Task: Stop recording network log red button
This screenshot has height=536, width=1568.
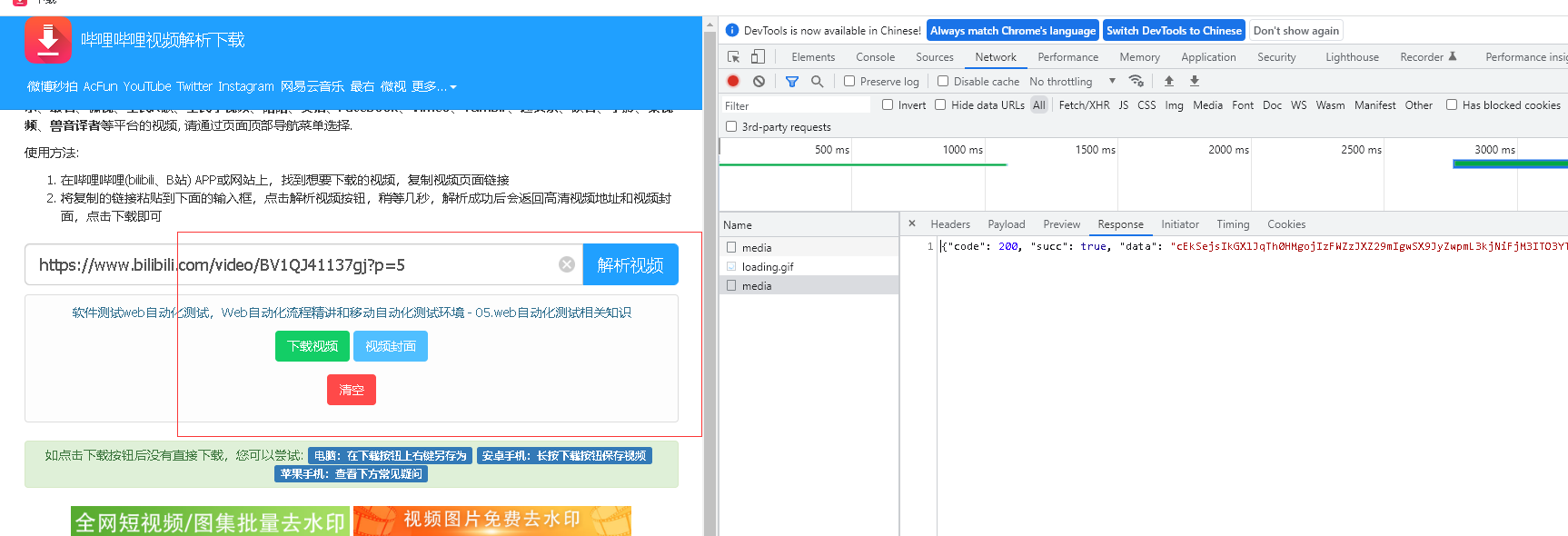Action: pyautogui.click(x=733, y=81)
